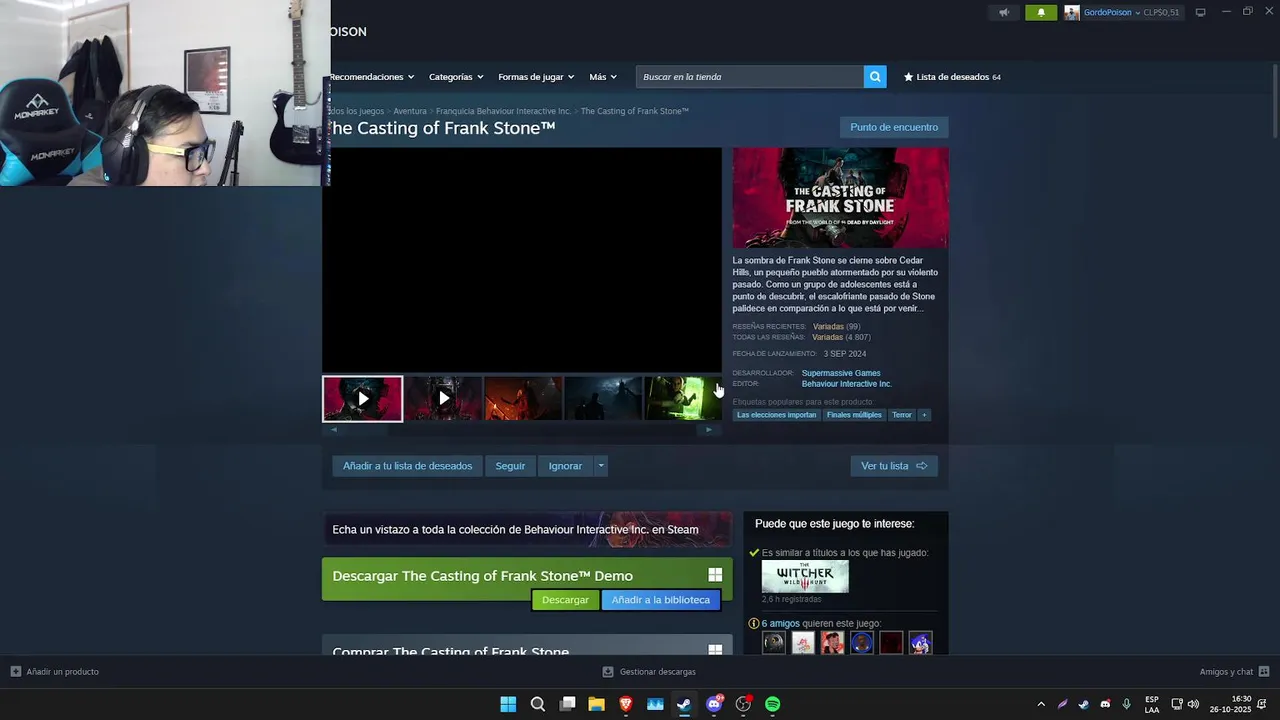Viewport: 1280px width, 720px height.
Task: Open the Recomendaciones dropdown menu
Action: 371,77
